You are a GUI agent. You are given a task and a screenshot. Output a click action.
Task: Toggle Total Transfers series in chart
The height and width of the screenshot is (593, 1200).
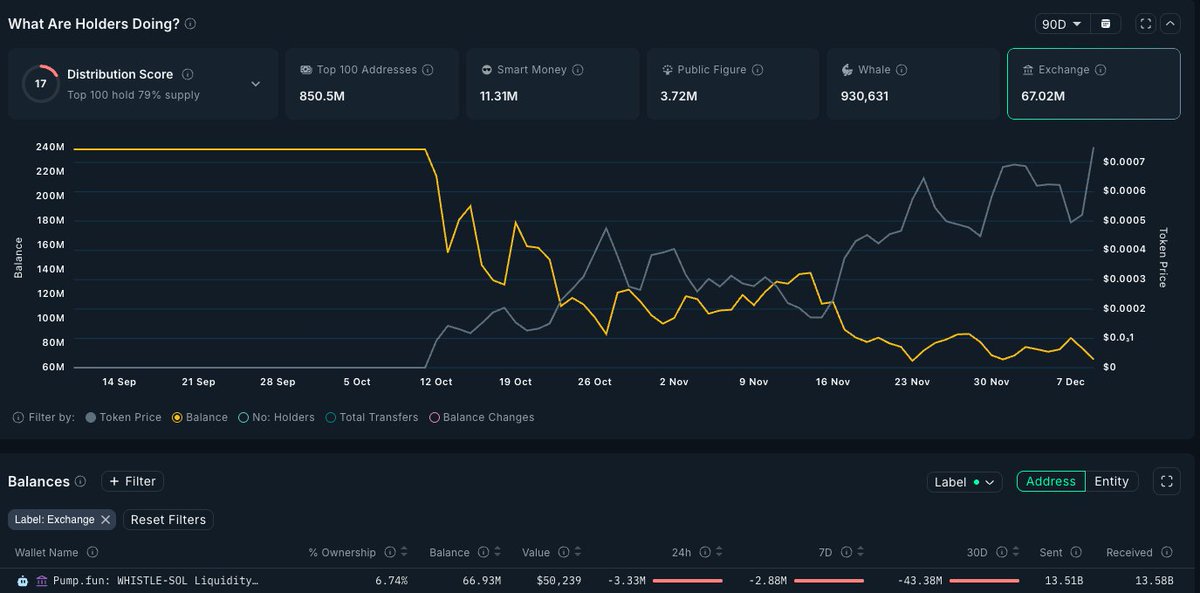click(x=372, y=417)
